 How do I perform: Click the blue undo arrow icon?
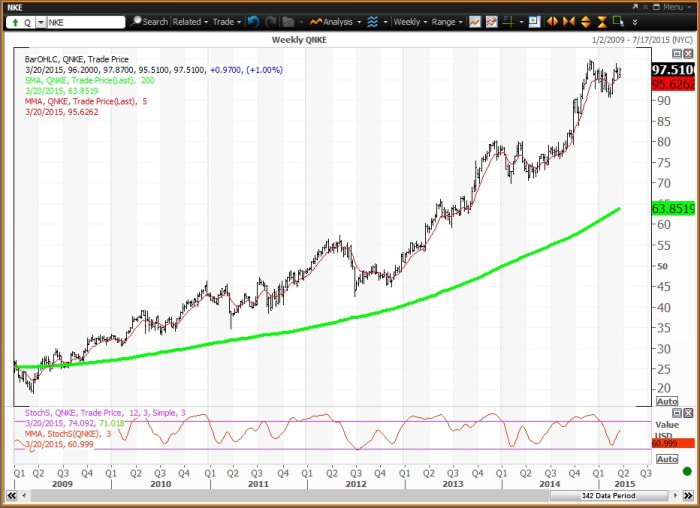(x=252, y=21)
